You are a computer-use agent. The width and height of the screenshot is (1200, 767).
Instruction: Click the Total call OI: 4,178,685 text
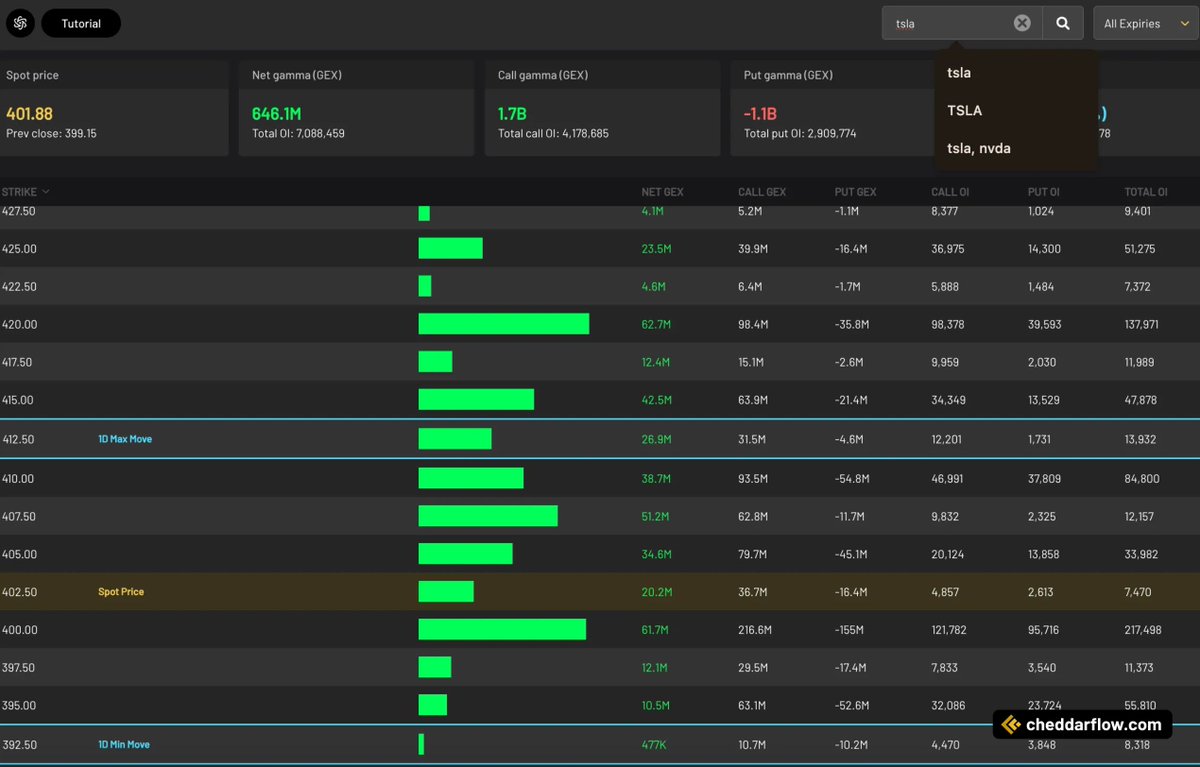click(x=553, y=133)
